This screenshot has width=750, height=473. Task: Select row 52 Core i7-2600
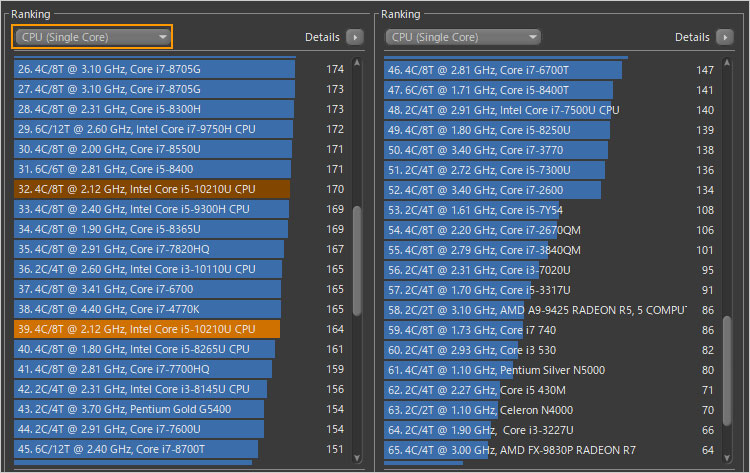click(549, 190)
